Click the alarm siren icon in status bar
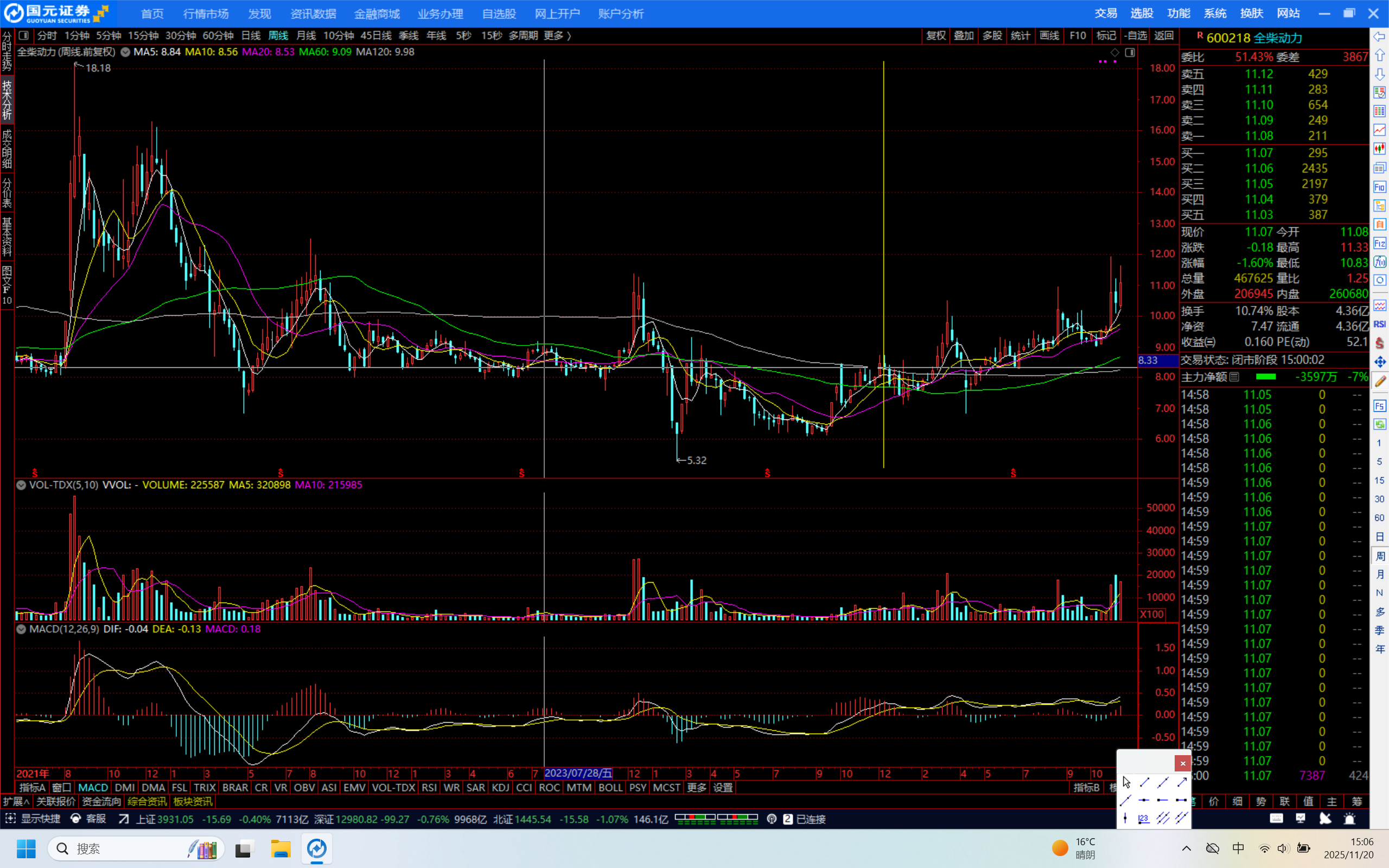 coord(1349,819)
